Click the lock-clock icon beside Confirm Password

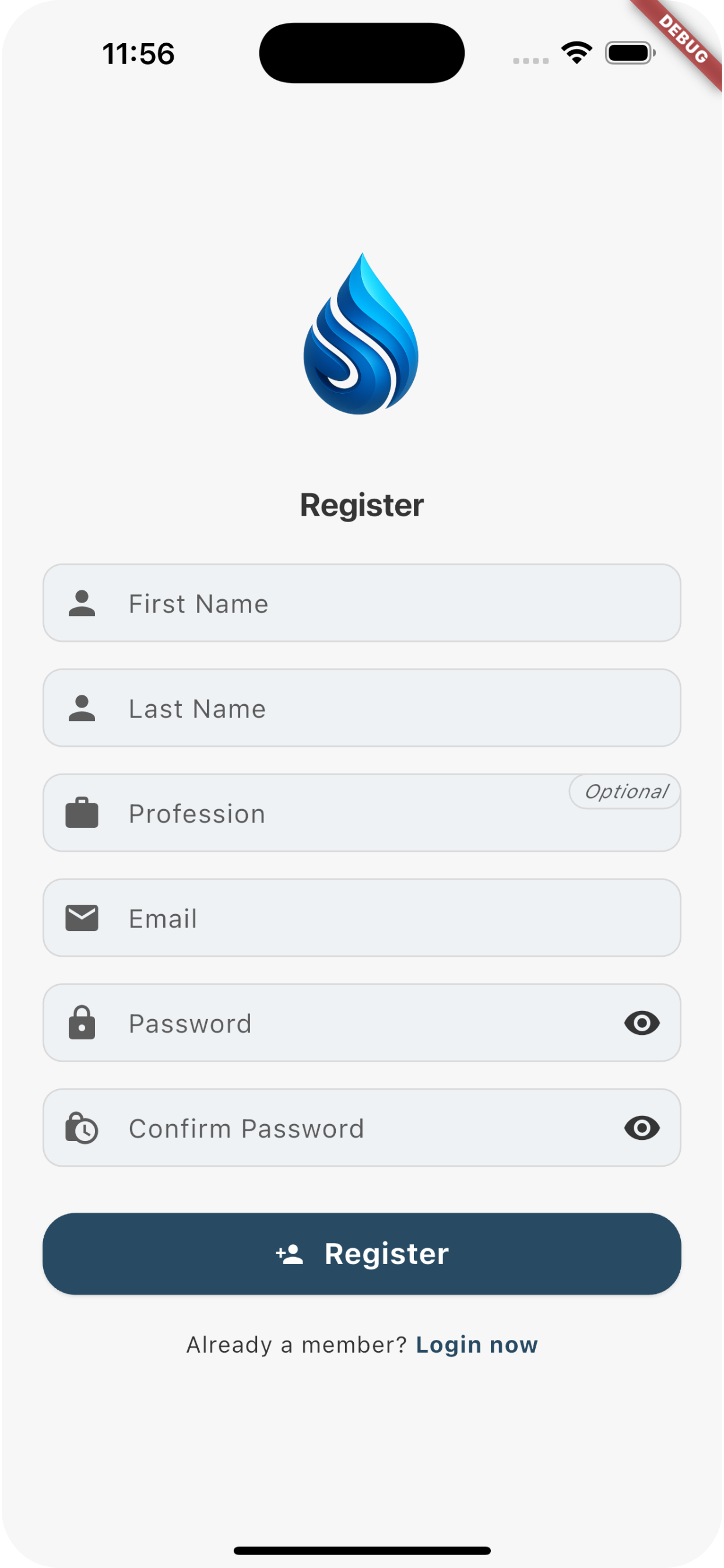pos(82,1128)
